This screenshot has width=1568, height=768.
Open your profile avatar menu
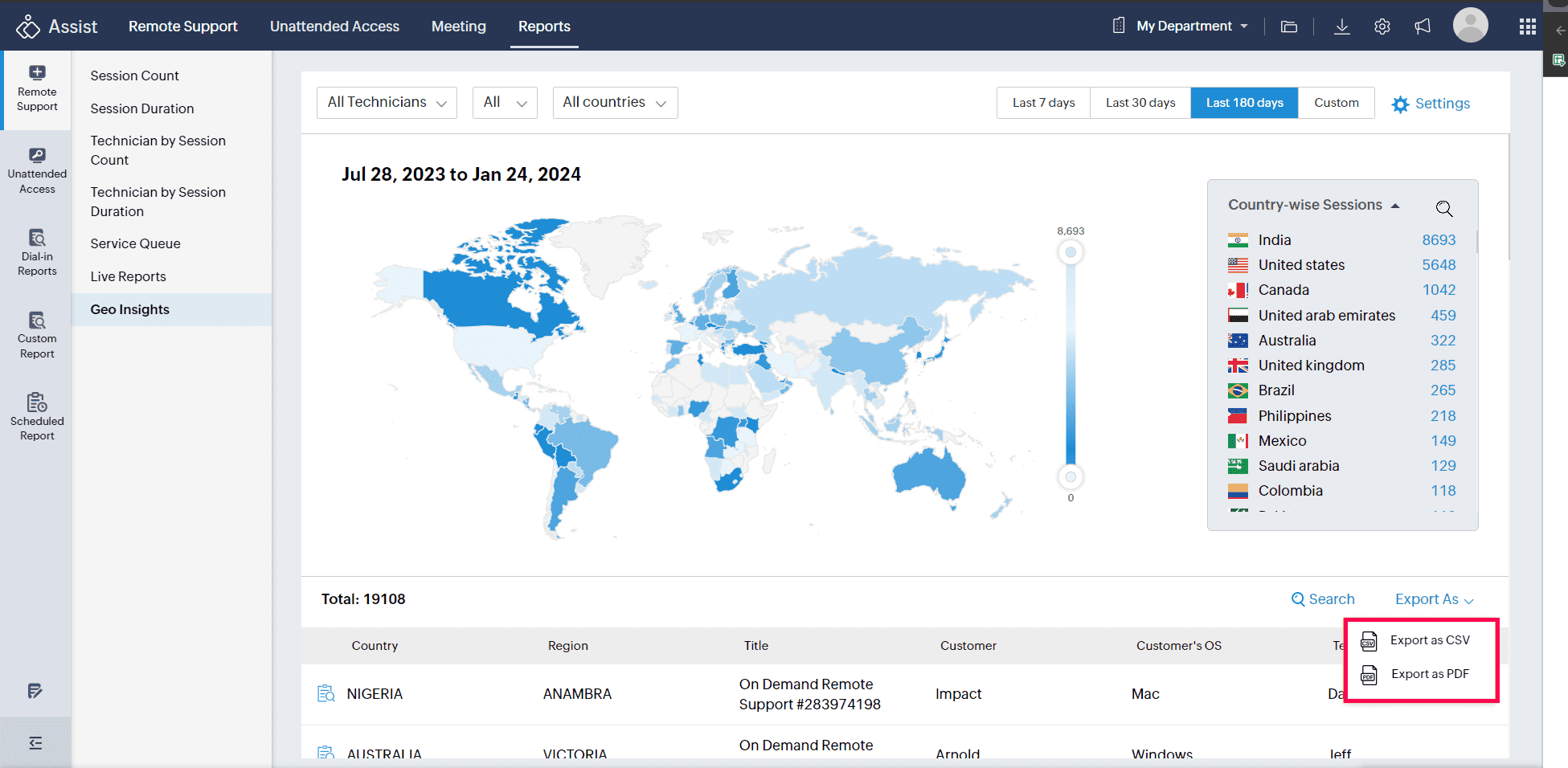coord(1470,26)
